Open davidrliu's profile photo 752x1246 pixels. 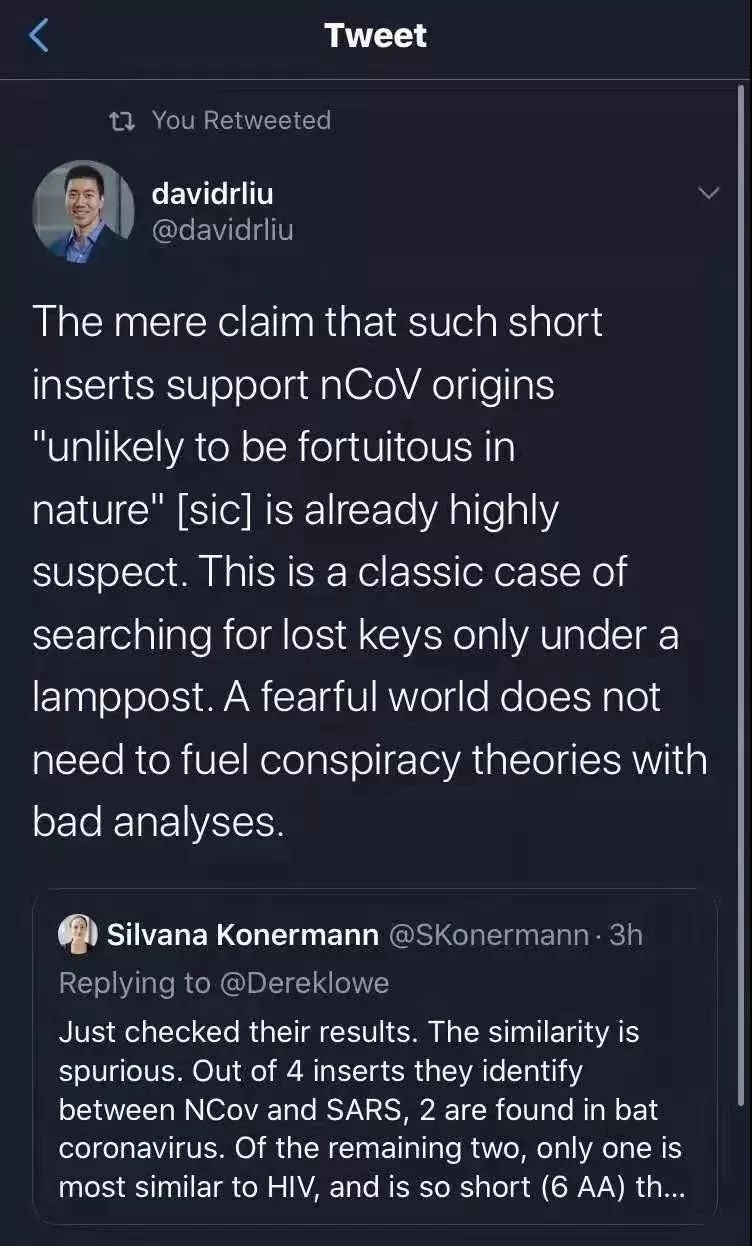(x=83, y=211)
